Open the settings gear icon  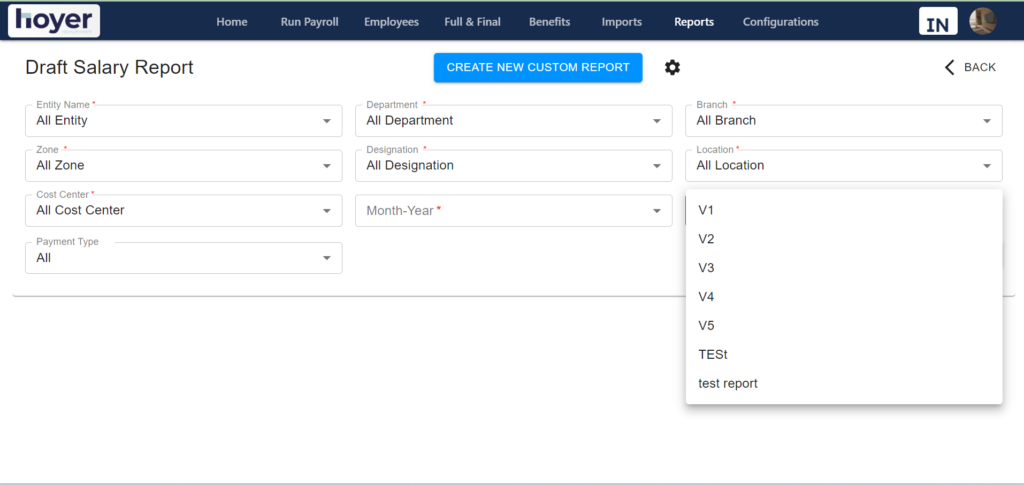[672, 67]
